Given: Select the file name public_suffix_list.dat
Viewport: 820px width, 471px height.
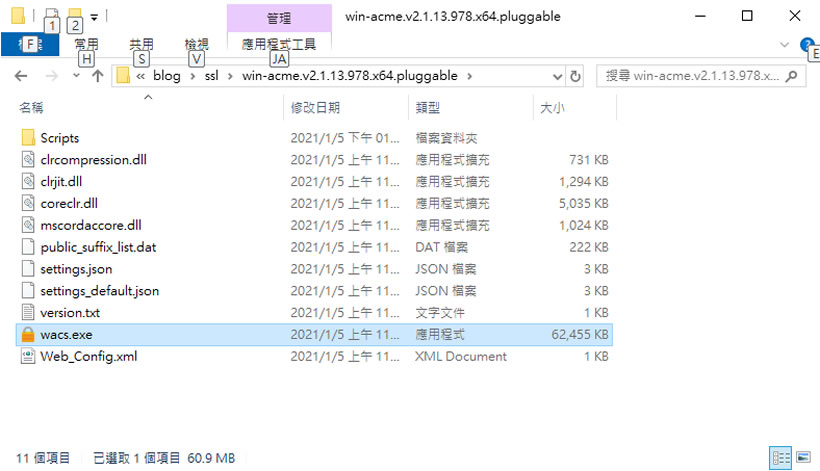Looking at the screenshot, I should (98, 247).
